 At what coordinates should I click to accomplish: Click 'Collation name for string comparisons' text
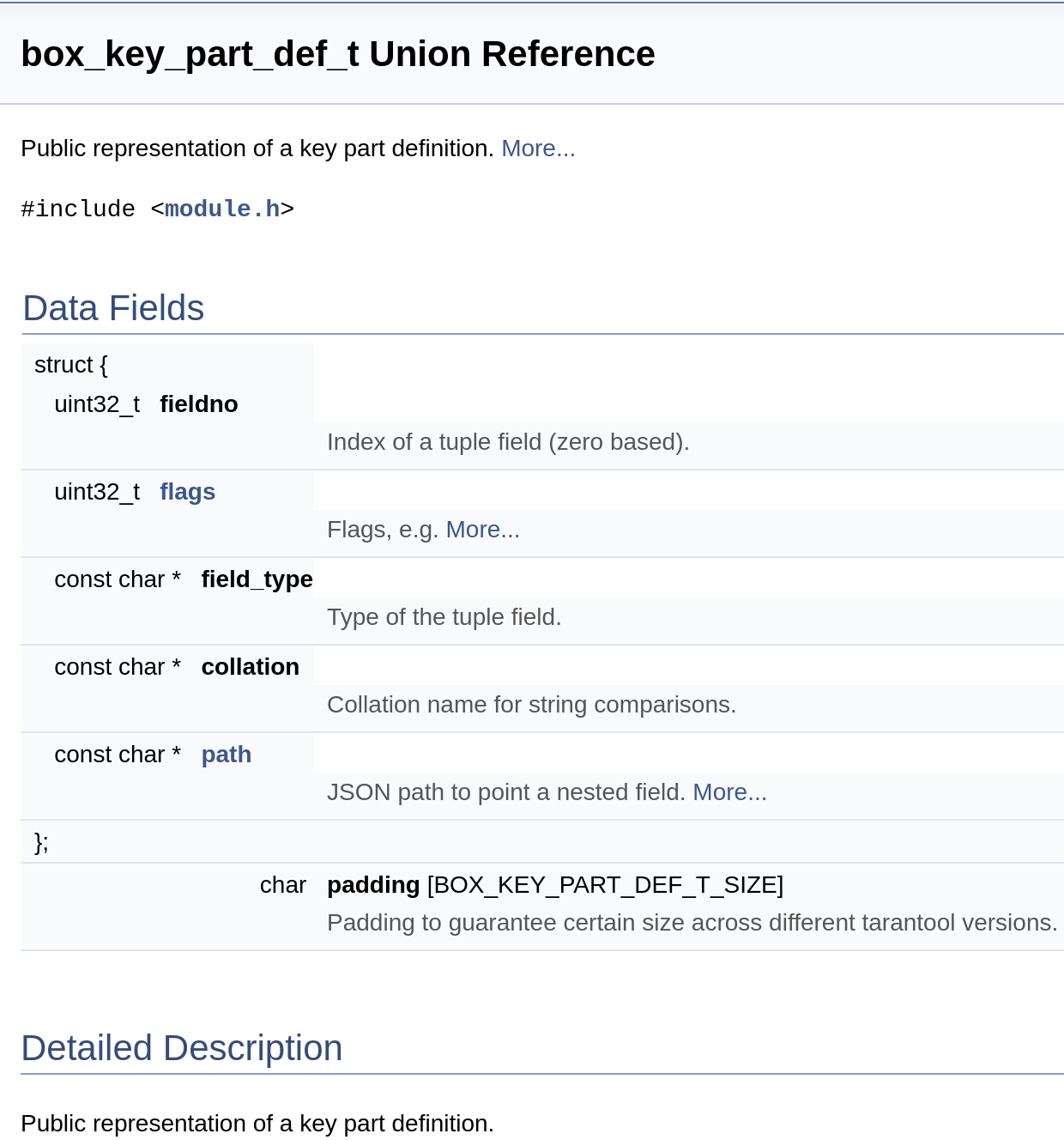point(531,705)
